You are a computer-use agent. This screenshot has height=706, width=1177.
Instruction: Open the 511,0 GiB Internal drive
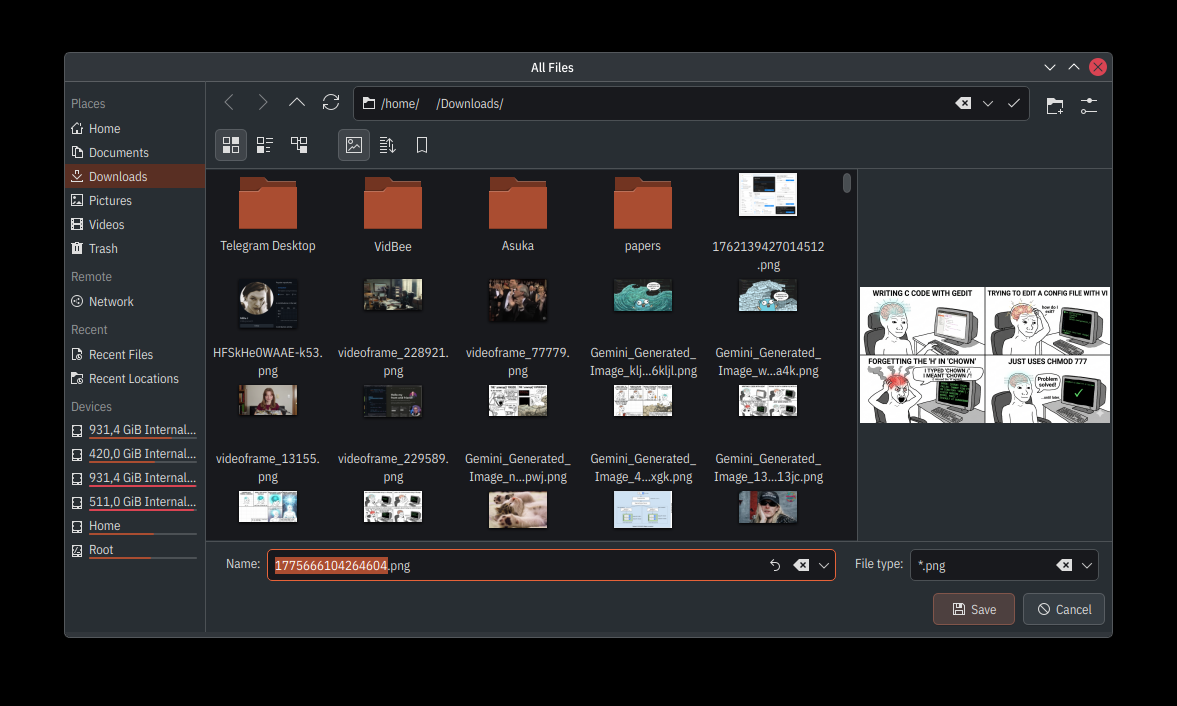point(135,502)
